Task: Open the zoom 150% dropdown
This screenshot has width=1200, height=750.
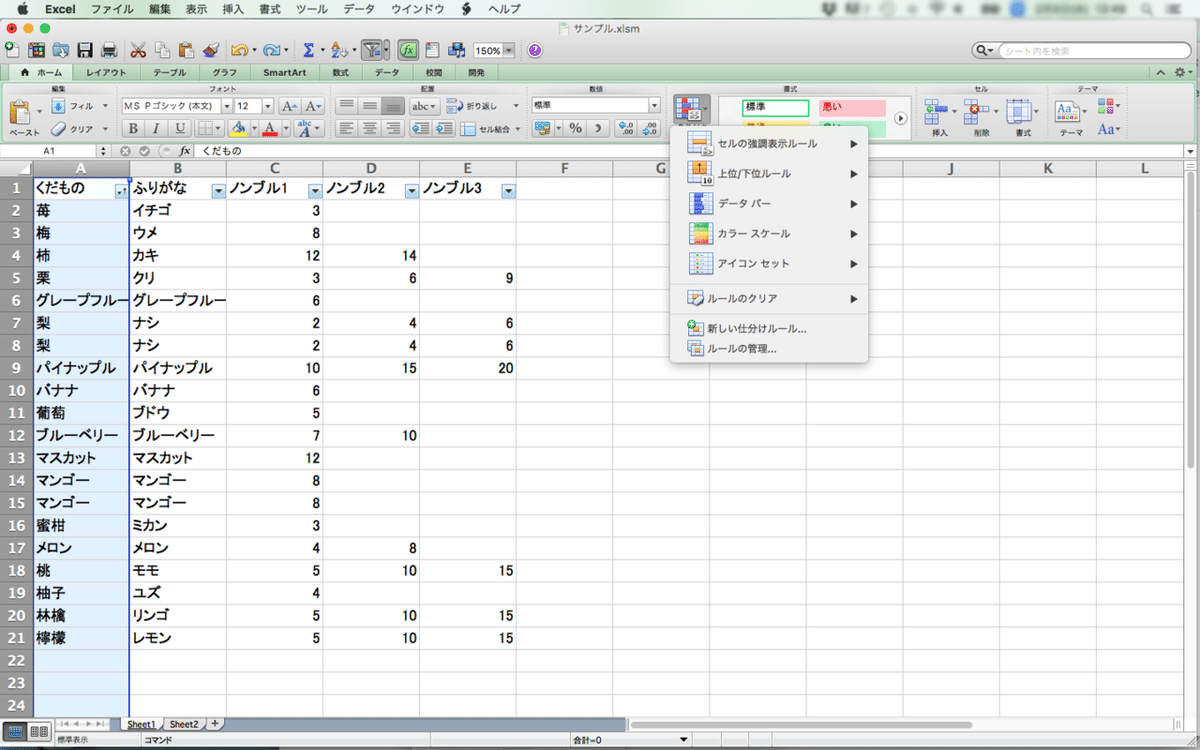Action: click(x=509, y=50)
